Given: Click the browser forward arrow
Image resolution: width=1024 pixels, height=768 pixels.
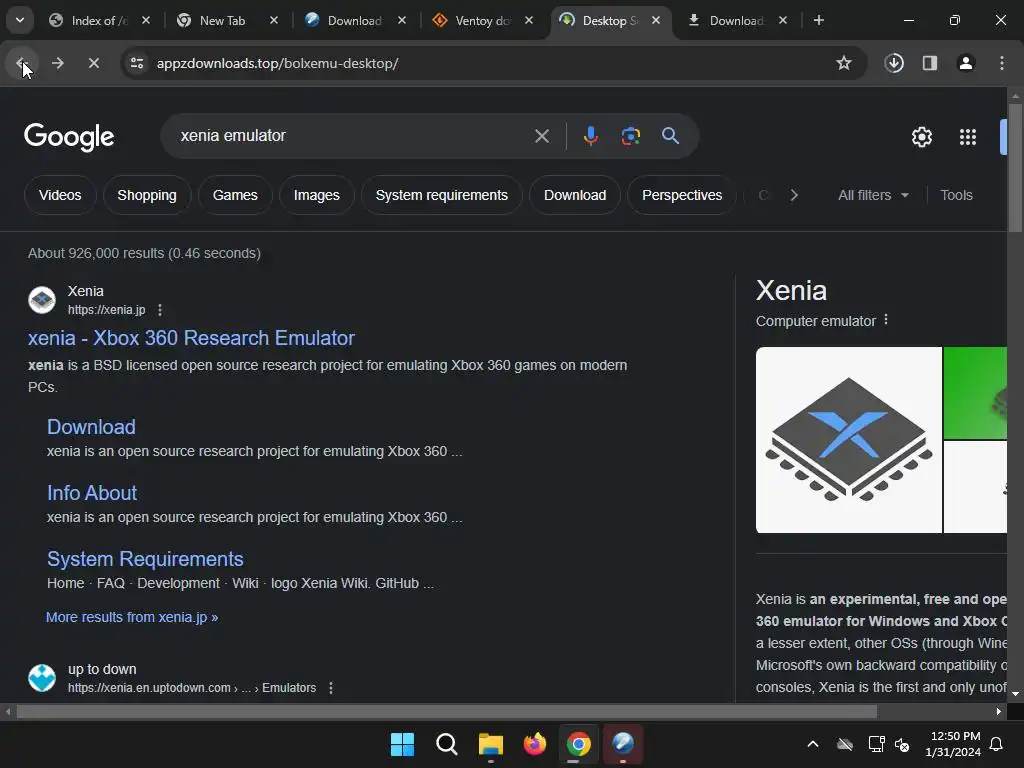Looking at the screenshot, I should (57, 63).
